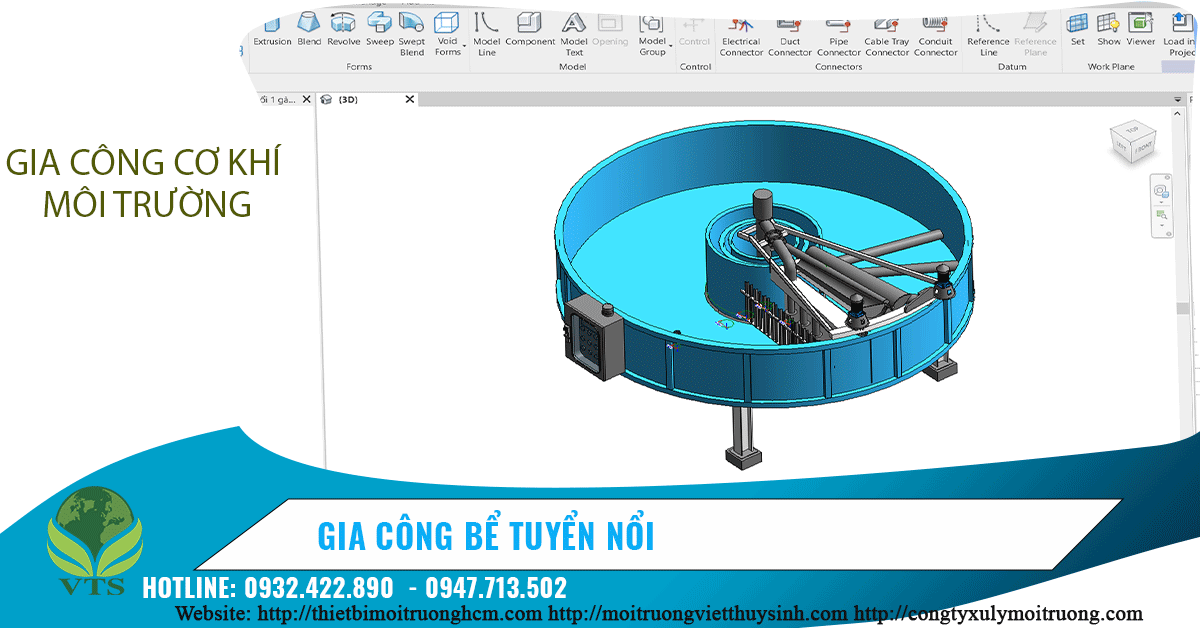Draw with the Model Line tool

486,34
